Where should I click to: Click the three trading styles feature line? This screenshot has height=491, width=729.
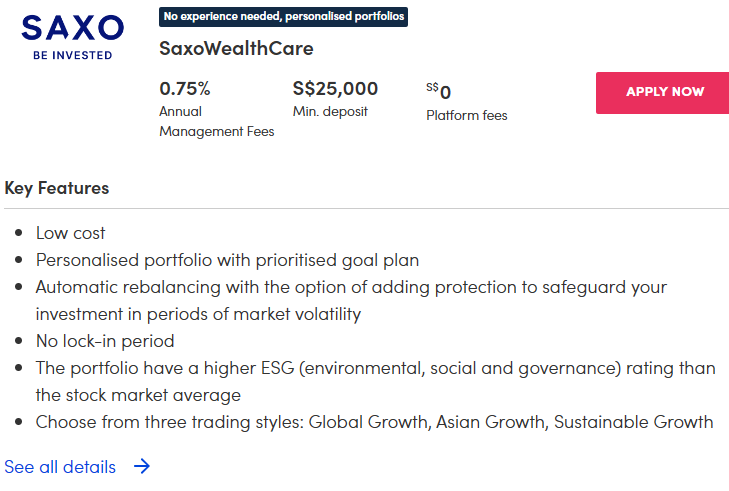pos(374,422)
